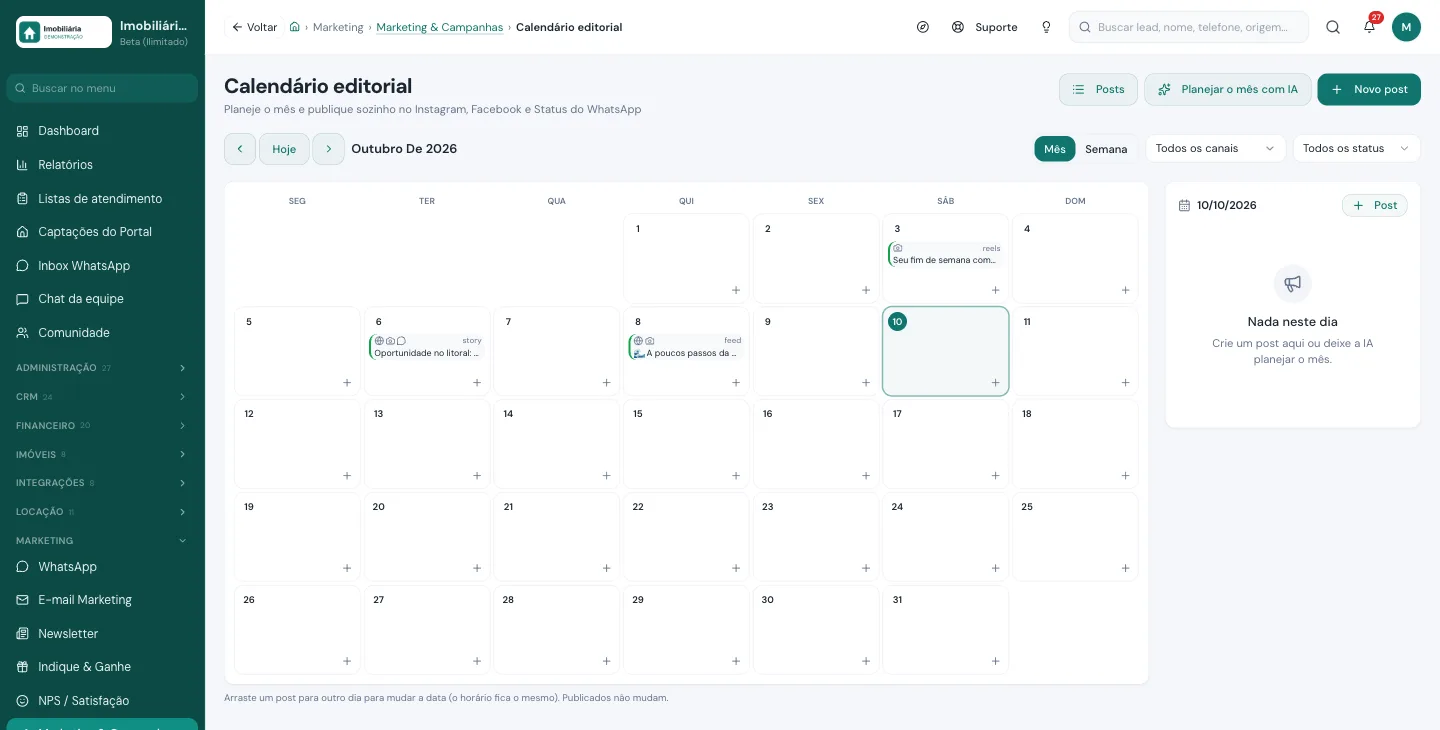This screenshot has height=730, width=1440.
Task: Click the compass icon in header
Action: [x=923, y=27]
